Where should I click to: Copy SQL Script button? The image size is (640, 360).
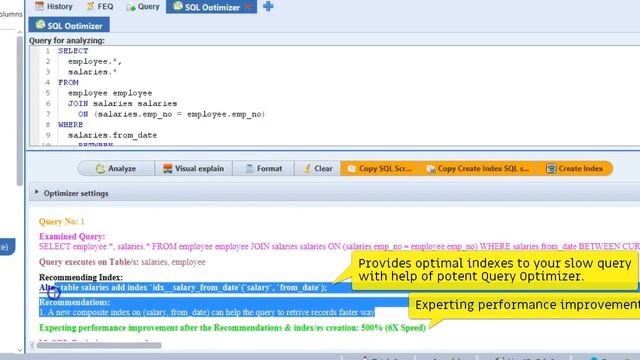pyautogui.click(x=380, y=169)
